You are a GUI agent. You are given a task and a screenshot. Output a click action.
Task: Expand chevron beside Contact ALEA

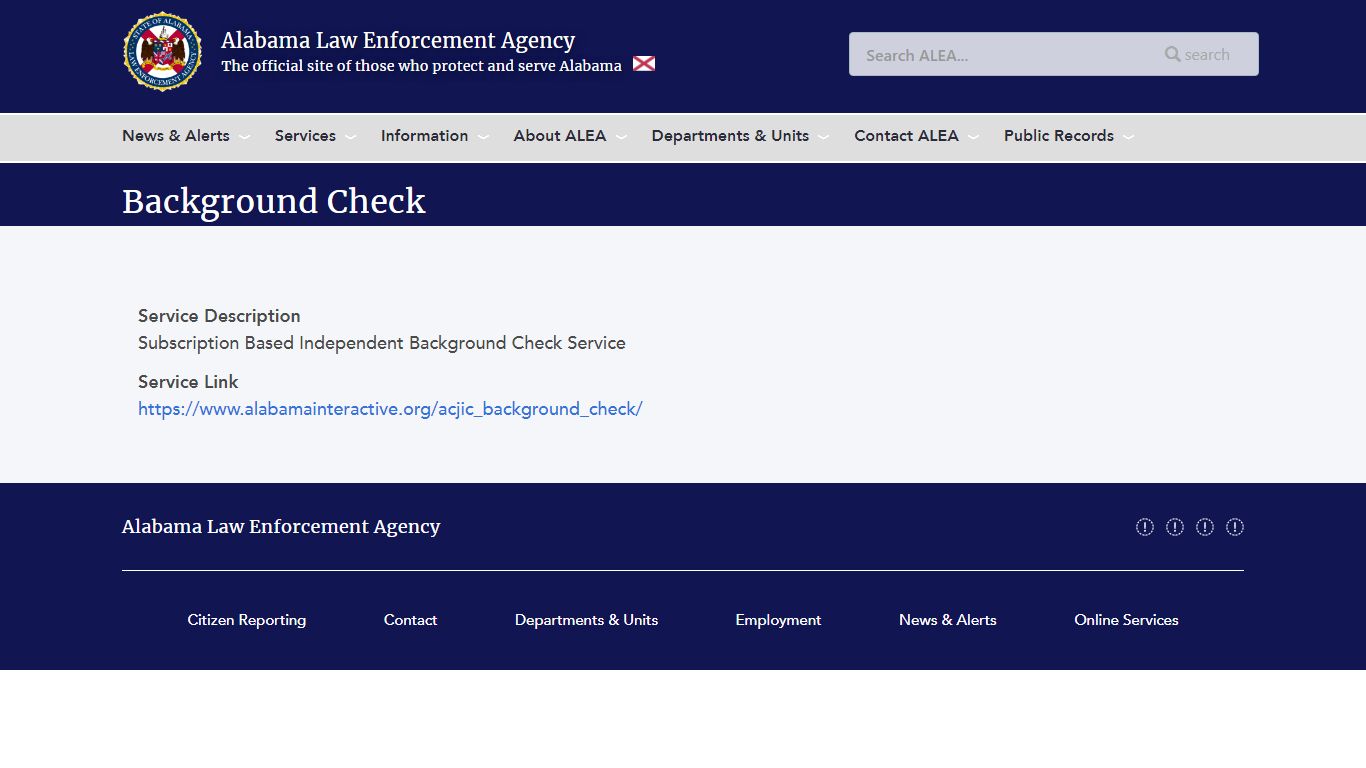[973, 137]
